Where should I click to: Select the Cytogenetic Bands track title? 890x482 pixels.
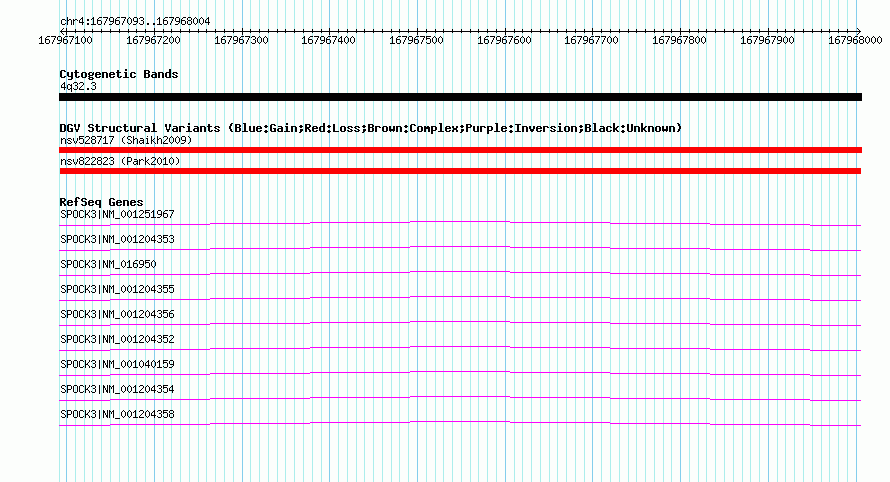[x=119, y=74]
